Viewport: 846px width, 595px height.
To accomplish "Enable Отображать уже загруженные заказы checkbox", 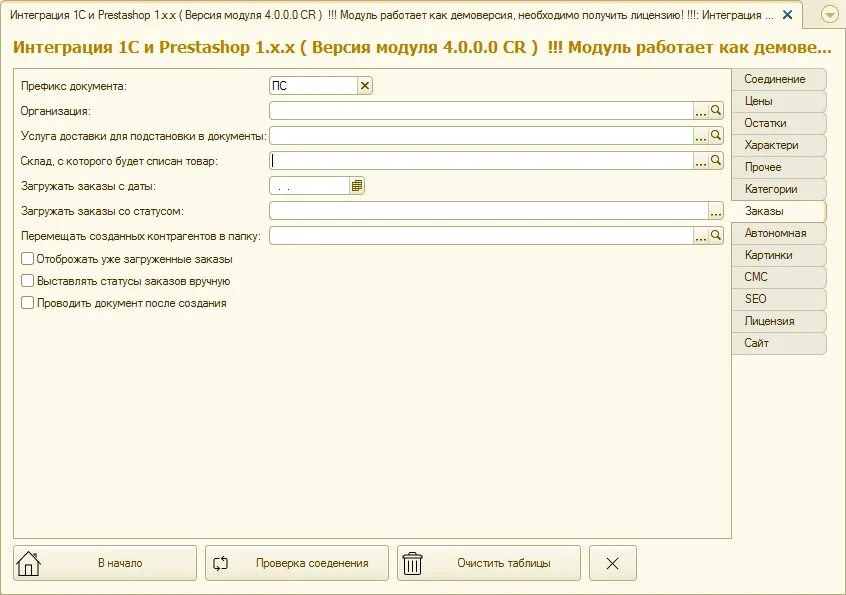I will pyautogui.click(x=28, y=259).
